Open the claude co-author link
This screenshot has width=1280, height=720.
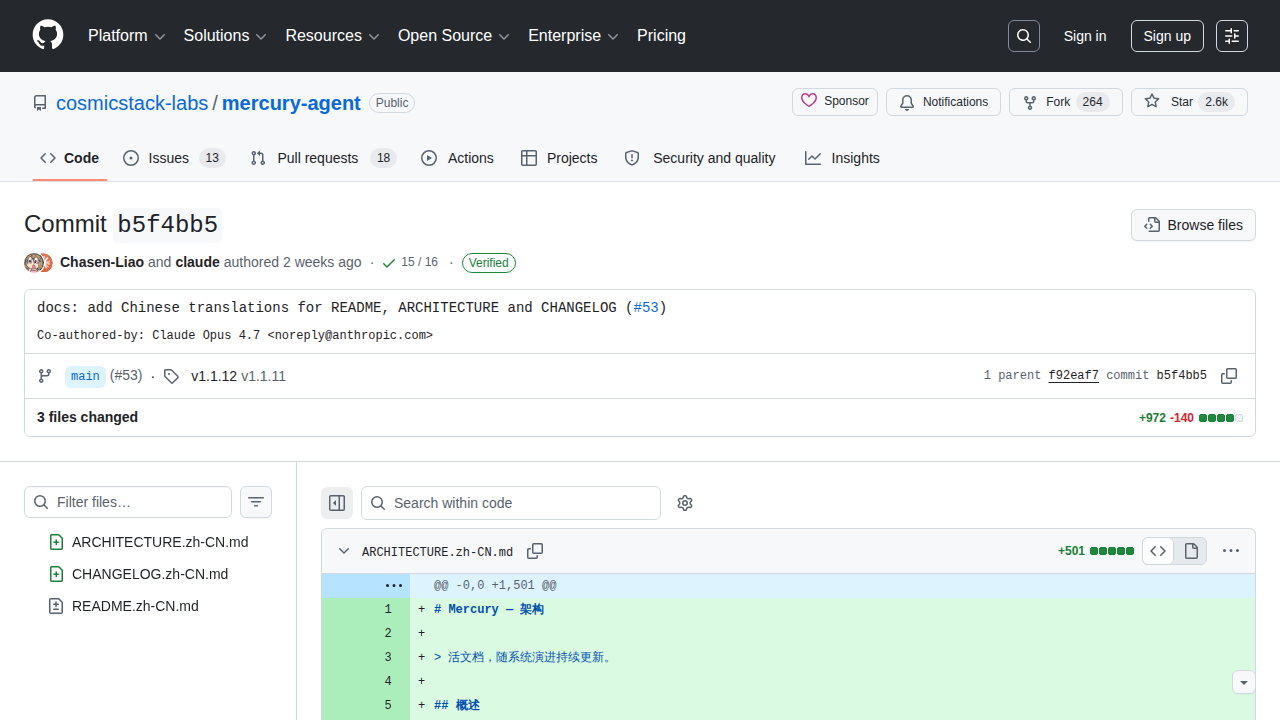(x=197, y=262)
